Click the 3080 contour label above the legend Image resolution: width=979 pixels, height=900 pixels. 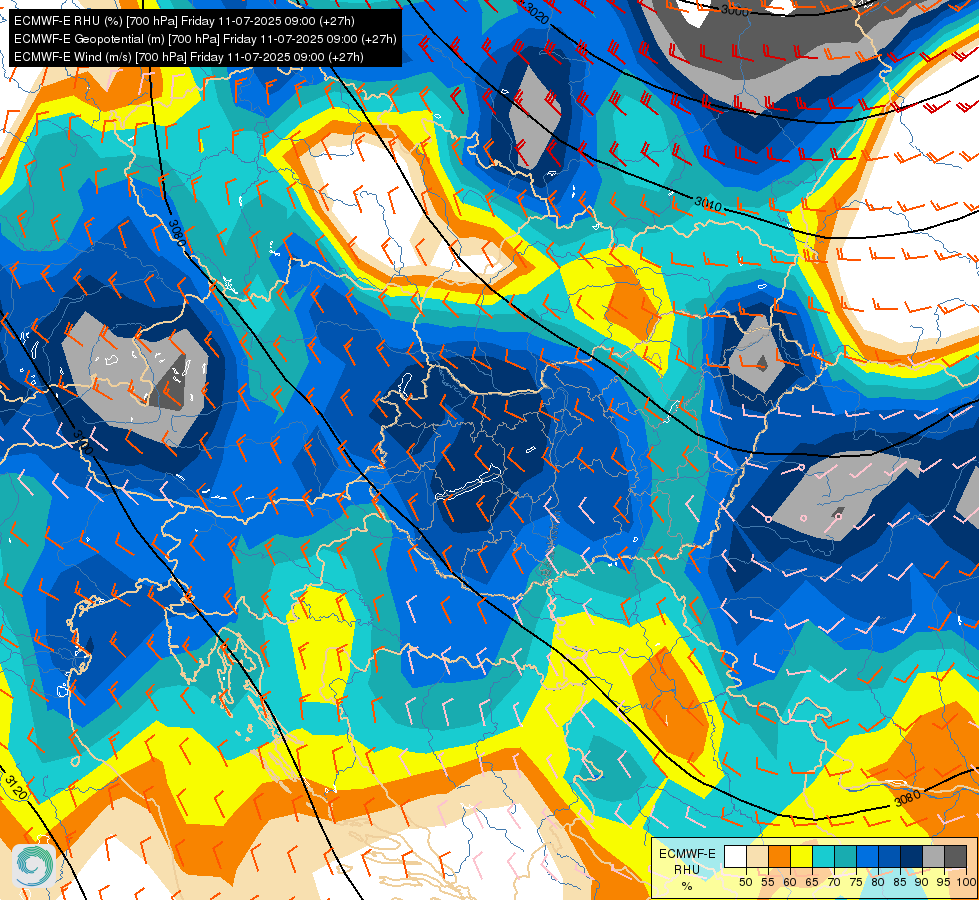pyautogui.click(x=907, y=799)
